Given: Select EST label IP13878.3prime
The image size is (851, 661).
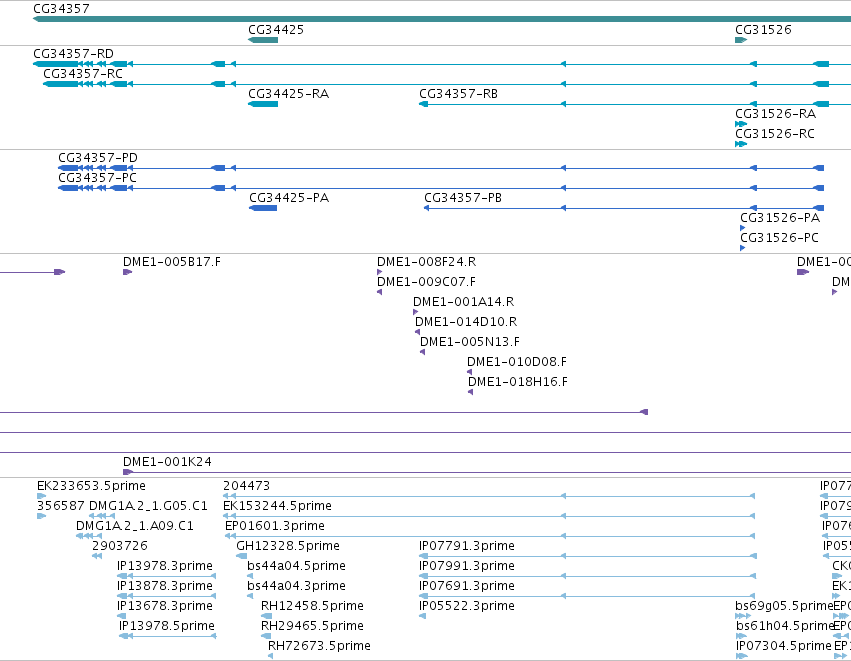Looking at the screenshot, I should [164, 587].
